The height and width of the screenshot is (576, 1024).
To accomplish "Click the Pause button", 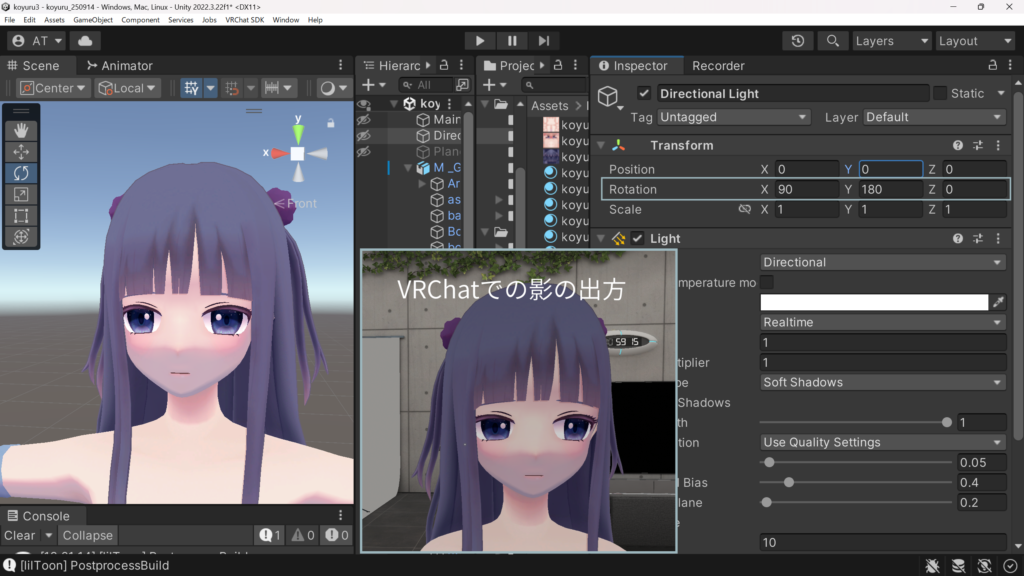I will [512, 40].
